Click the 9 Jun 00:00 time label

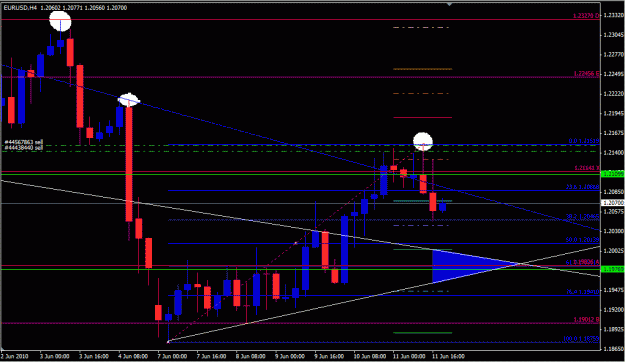pos(290,356)
